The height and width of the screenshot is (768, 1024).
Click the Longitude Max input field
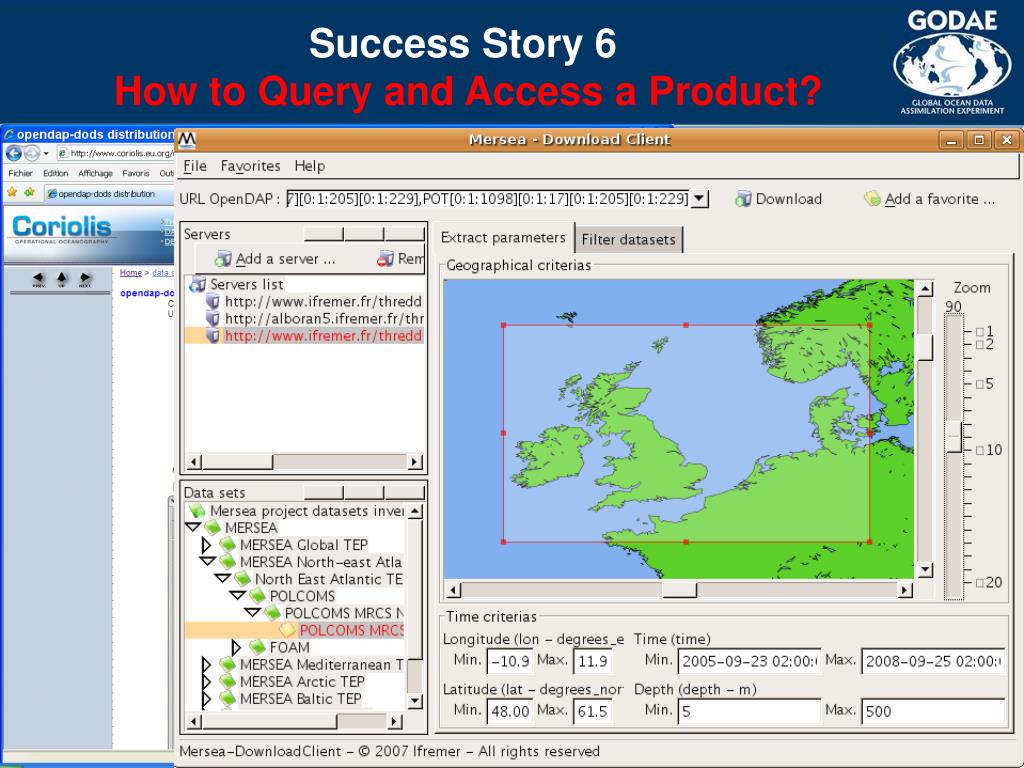coord(593,661)
